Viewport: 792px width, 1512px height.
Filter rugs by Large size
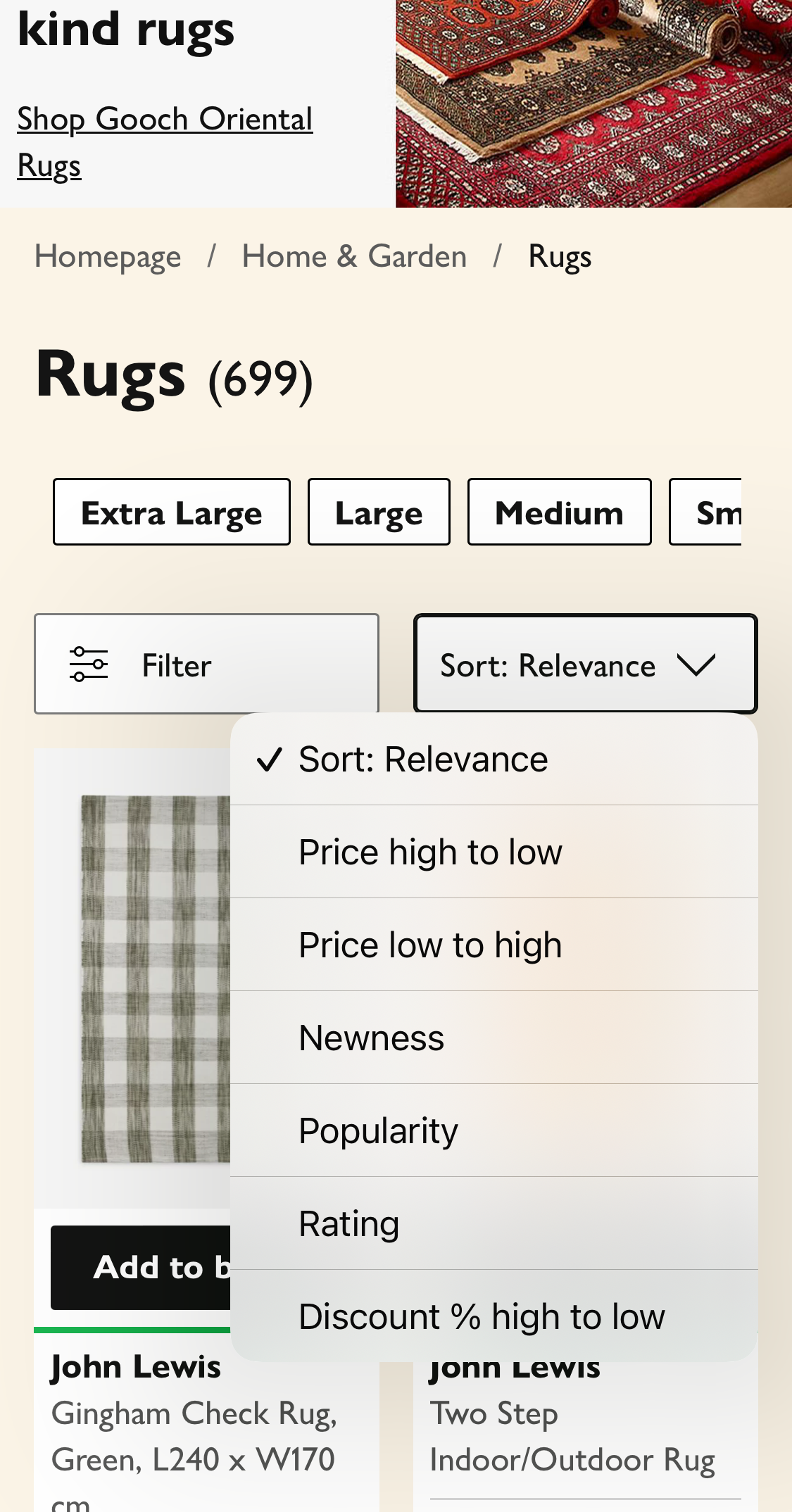[379, 512]
